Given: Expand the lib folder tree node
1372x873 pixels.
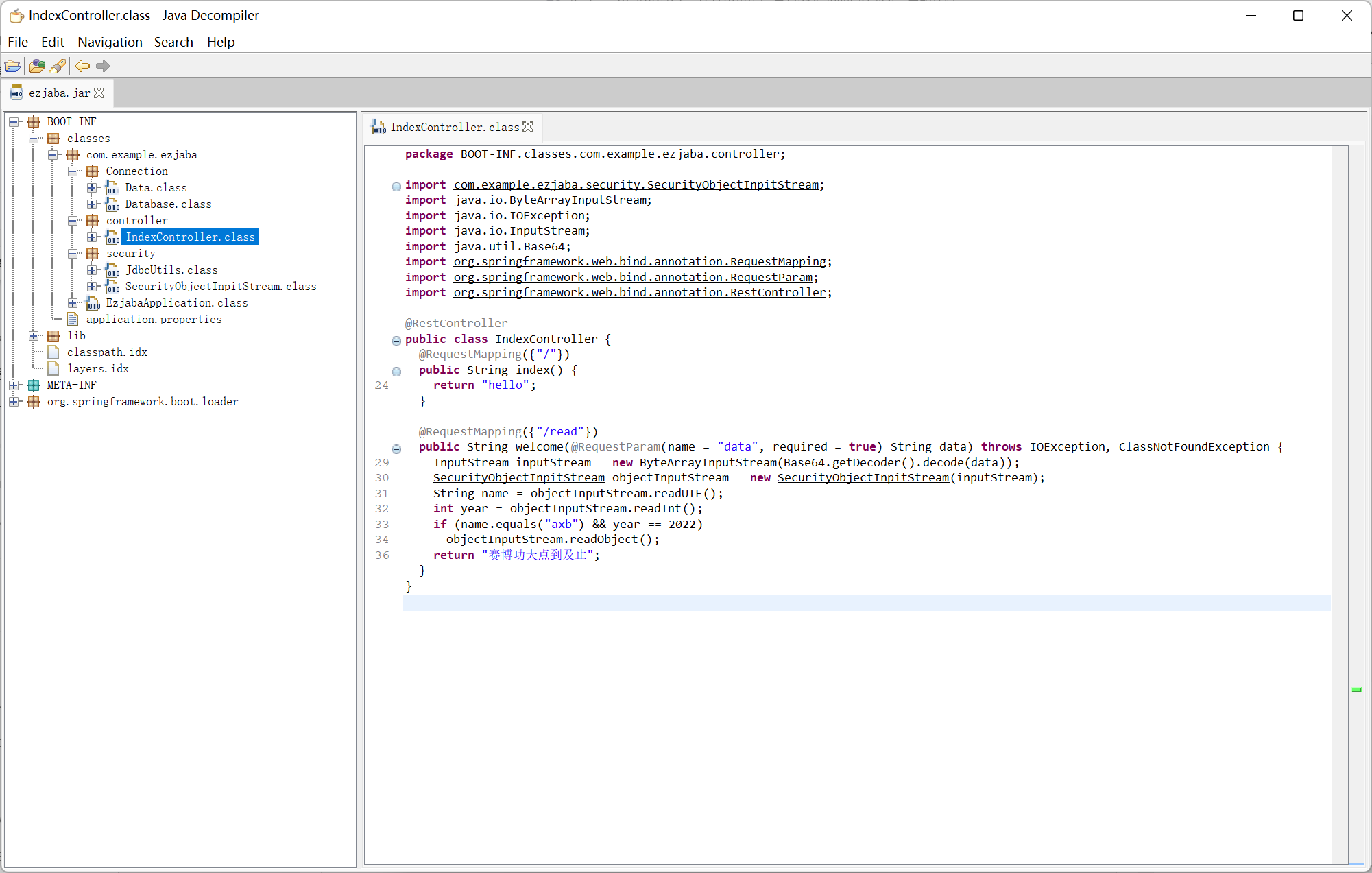Looking at the screenshot, I should (34, 336).
